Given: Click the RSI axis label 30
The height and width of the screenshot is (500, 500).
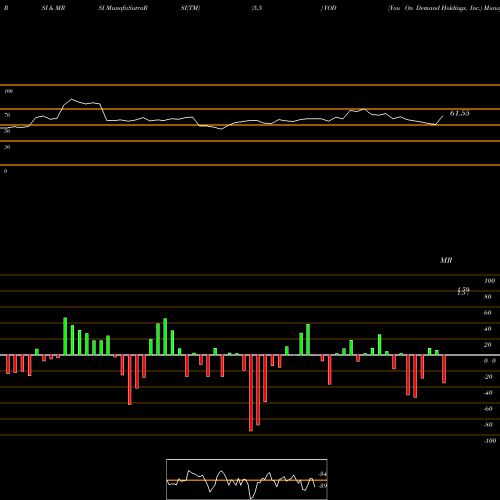Looking at the screenshot, I should point(7,147).
